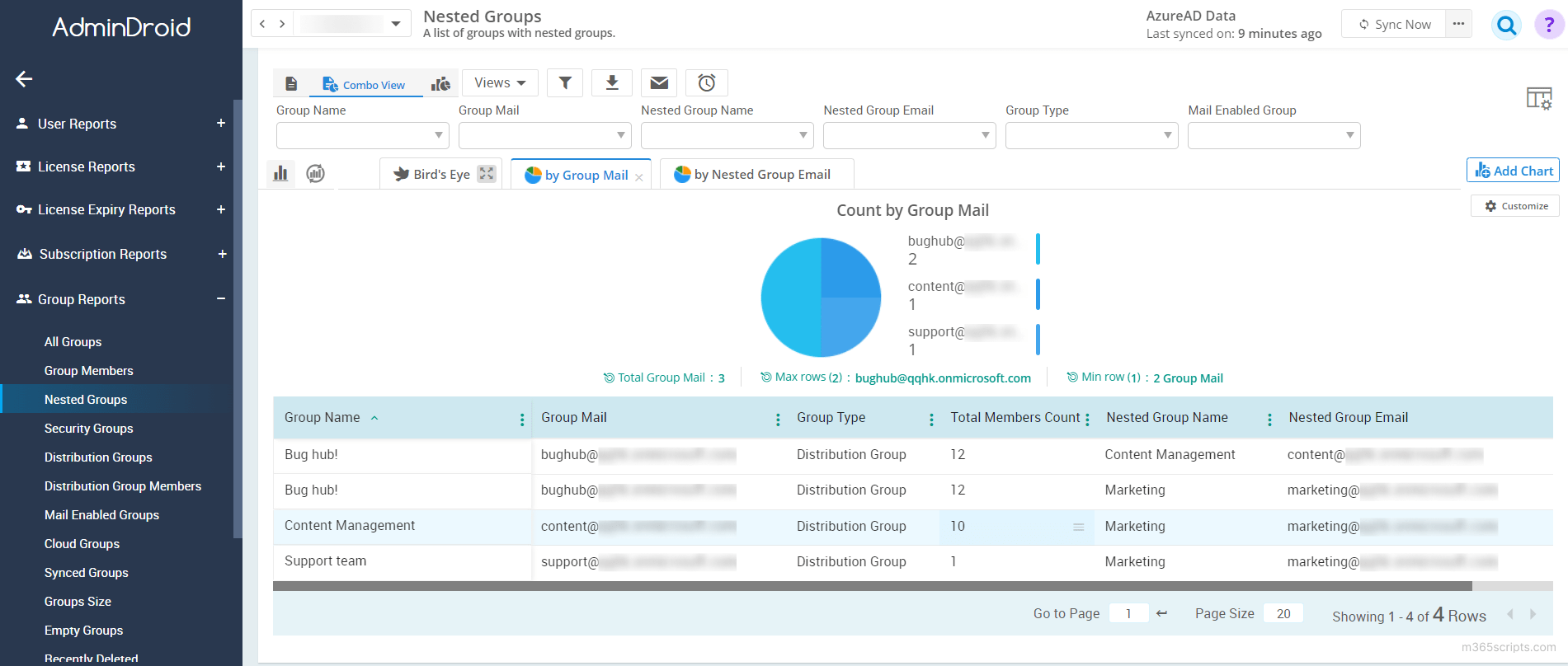Click the email report envelope icon
Screen dimensions: 1568x666
pyautogui.click(x=659, y=82)
